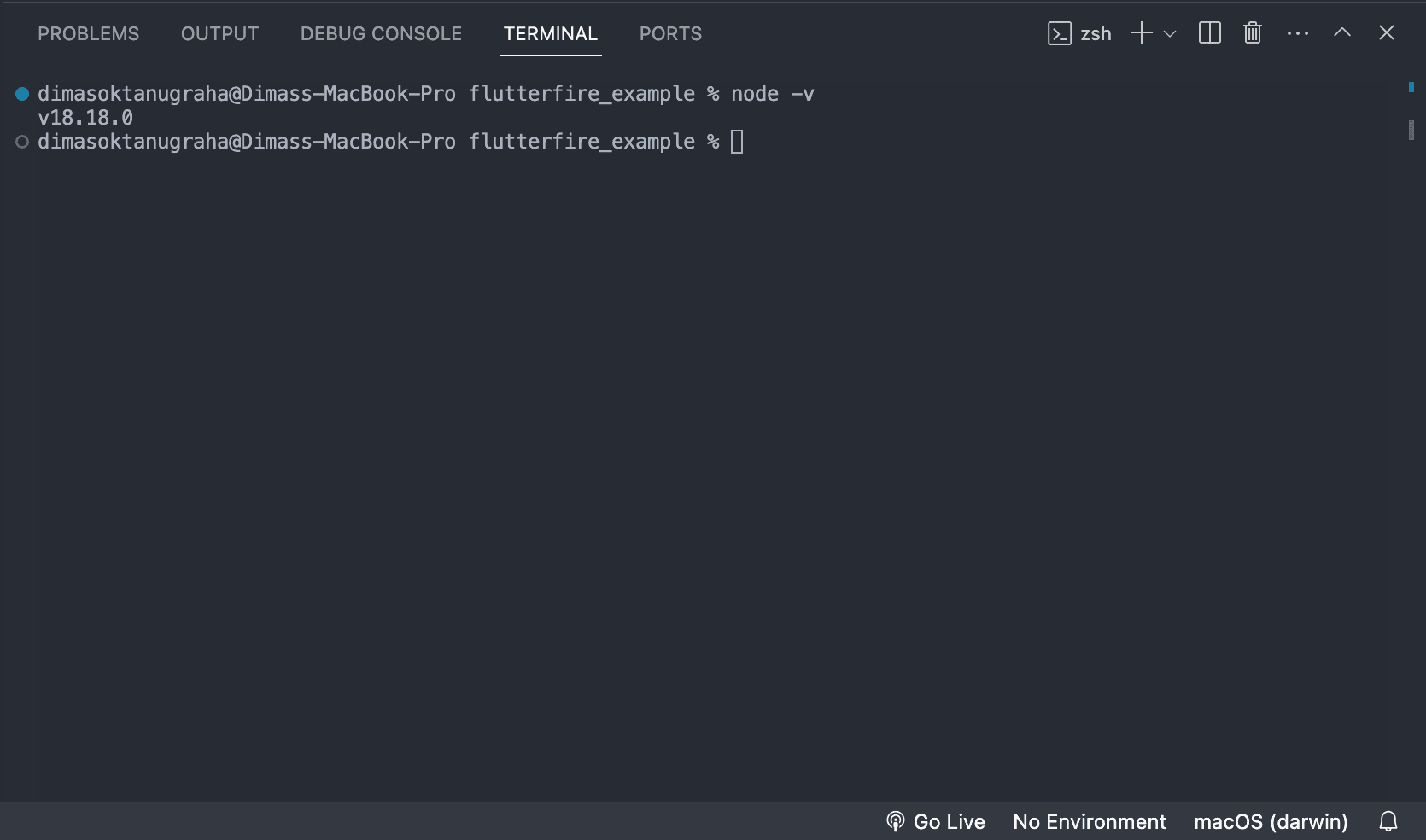Switch to the PROBLEMS tab
Screen dimensions: 1426x840
[88, 33]
